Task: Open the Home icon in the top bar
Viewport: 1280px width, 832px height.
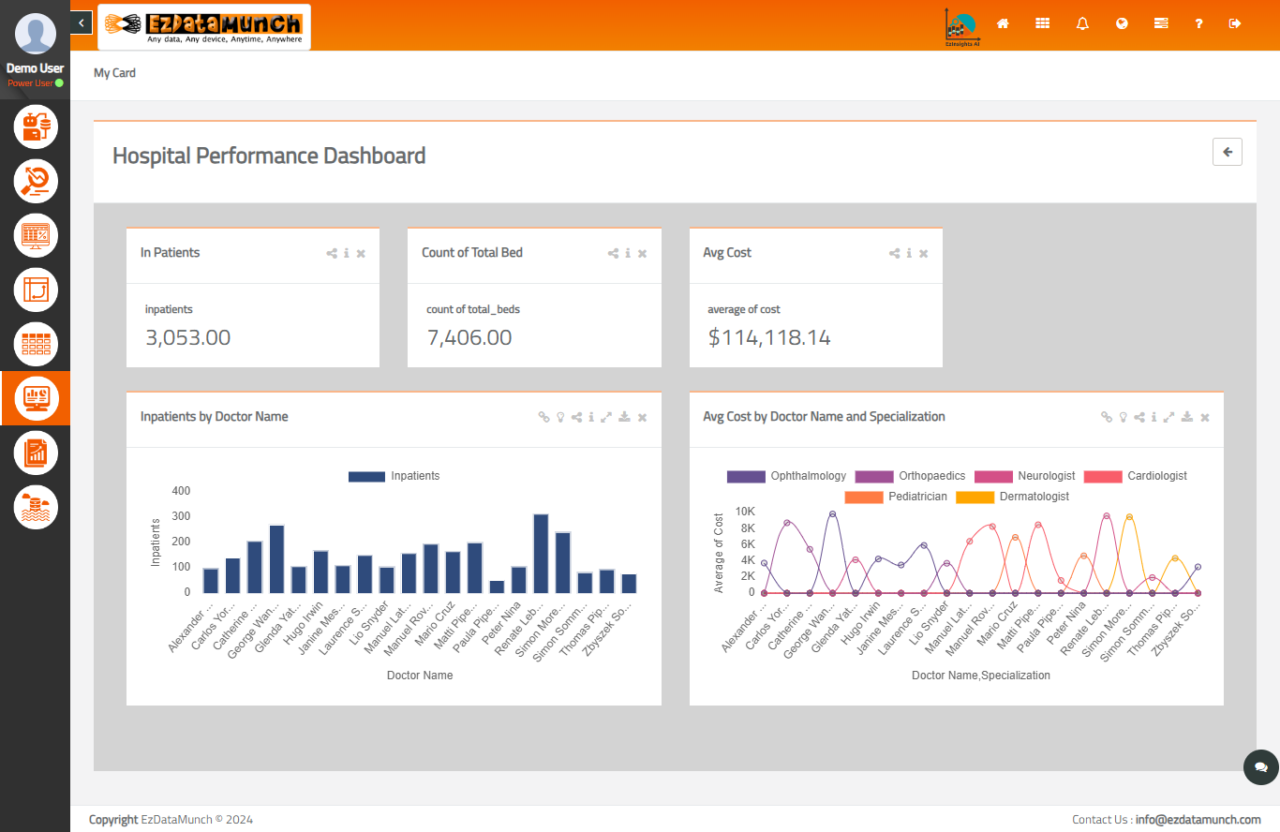Action: [x=1002, y=22]
